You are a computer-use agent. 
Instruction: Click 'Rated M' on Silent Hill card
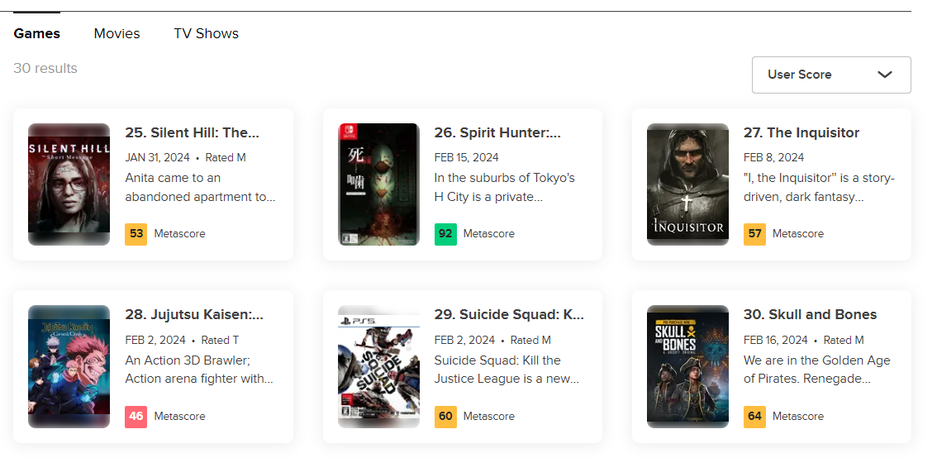pos(225,158)
